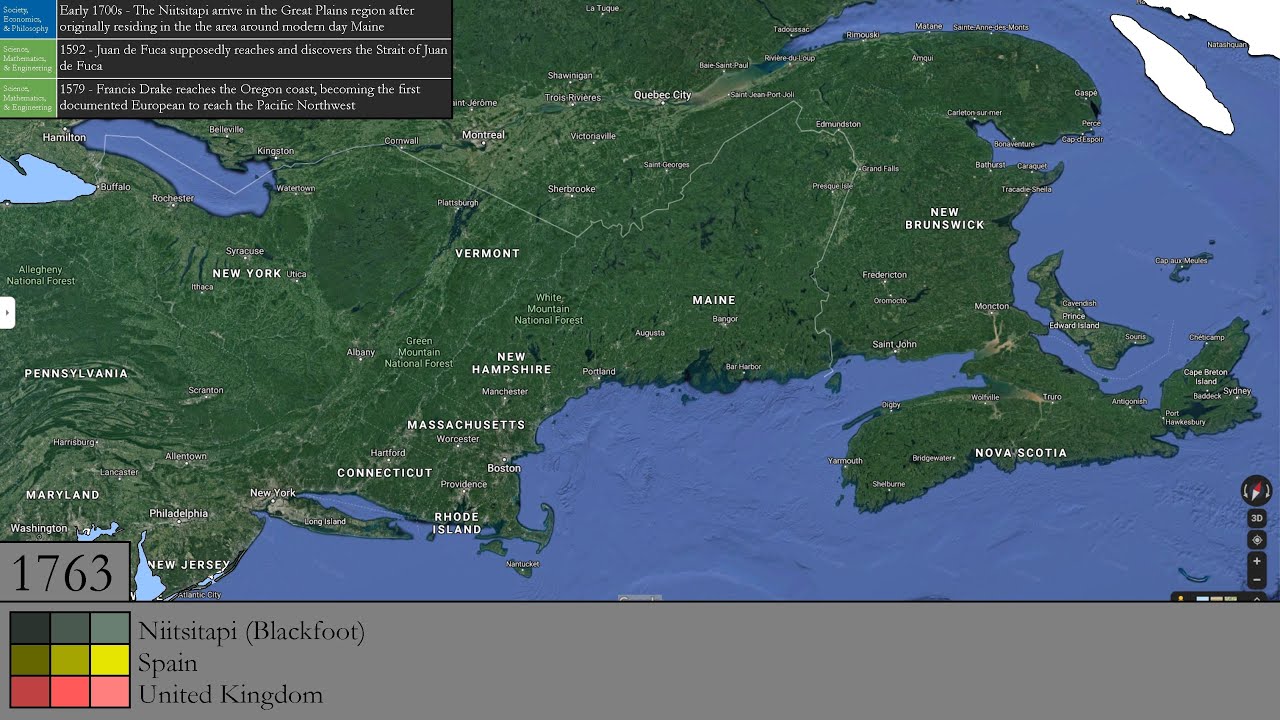This screenshot has height=720, width=1280.
Task: Click the Niitsitapi (Blackfoot) legend label
Action: pyautogui.click(x=251, y=631)
